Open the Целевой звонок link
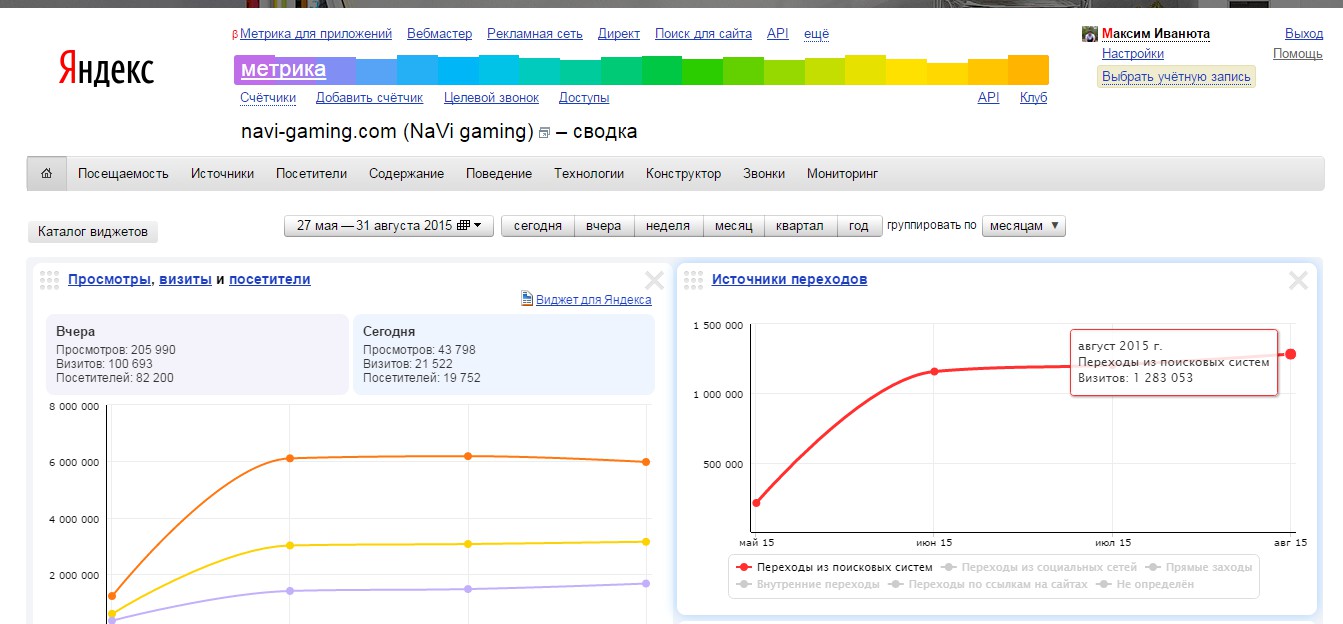This screenshot has width=1343, height=624. click(491, 98)
